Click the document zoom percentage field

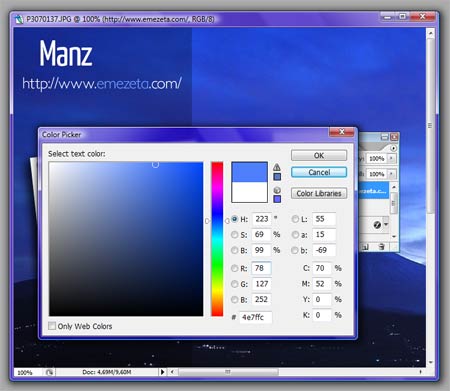[x=27, y=372]
